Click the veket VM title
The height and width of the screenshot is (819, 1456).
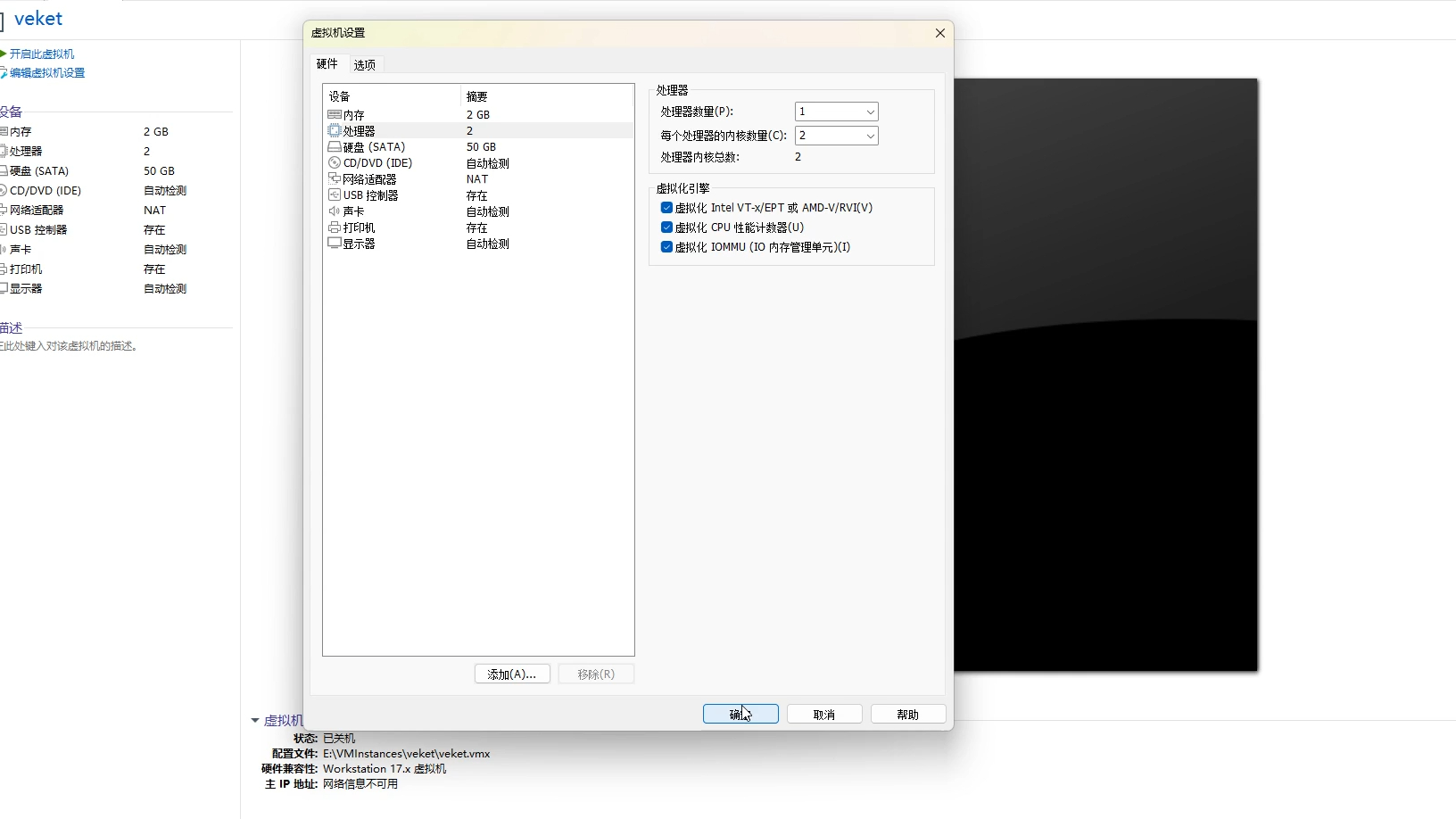tap(38, 19)
